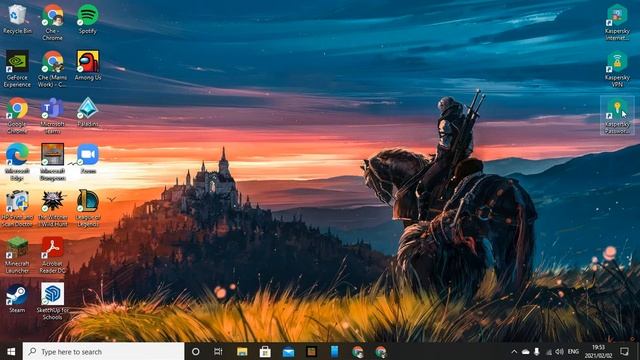The image size is (640, 360).
Task: Click the League of Legends icon
Action: 88,209
